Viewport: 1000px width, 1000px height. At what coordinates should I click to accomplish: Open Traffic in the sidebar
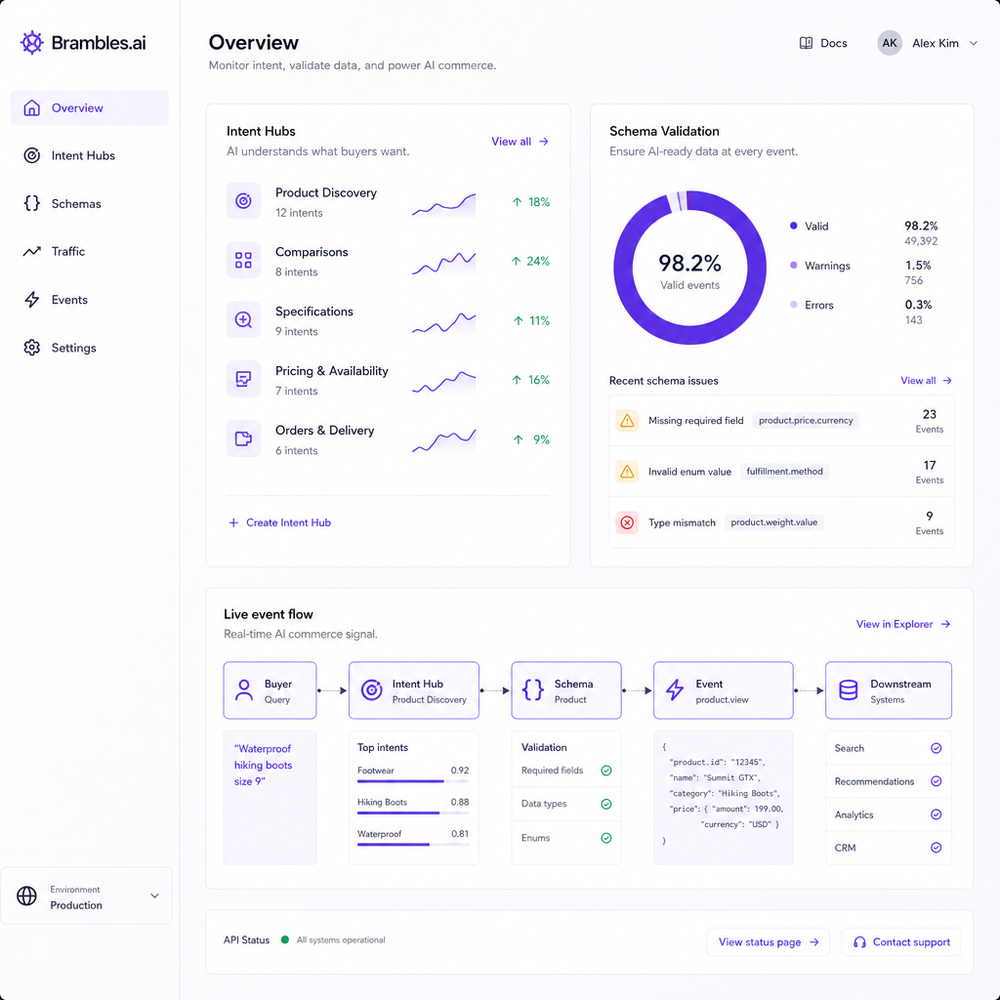tap(90, 251)
